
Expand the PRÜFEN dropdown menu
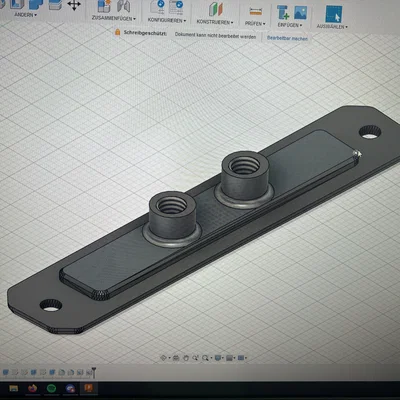[255, 24]
